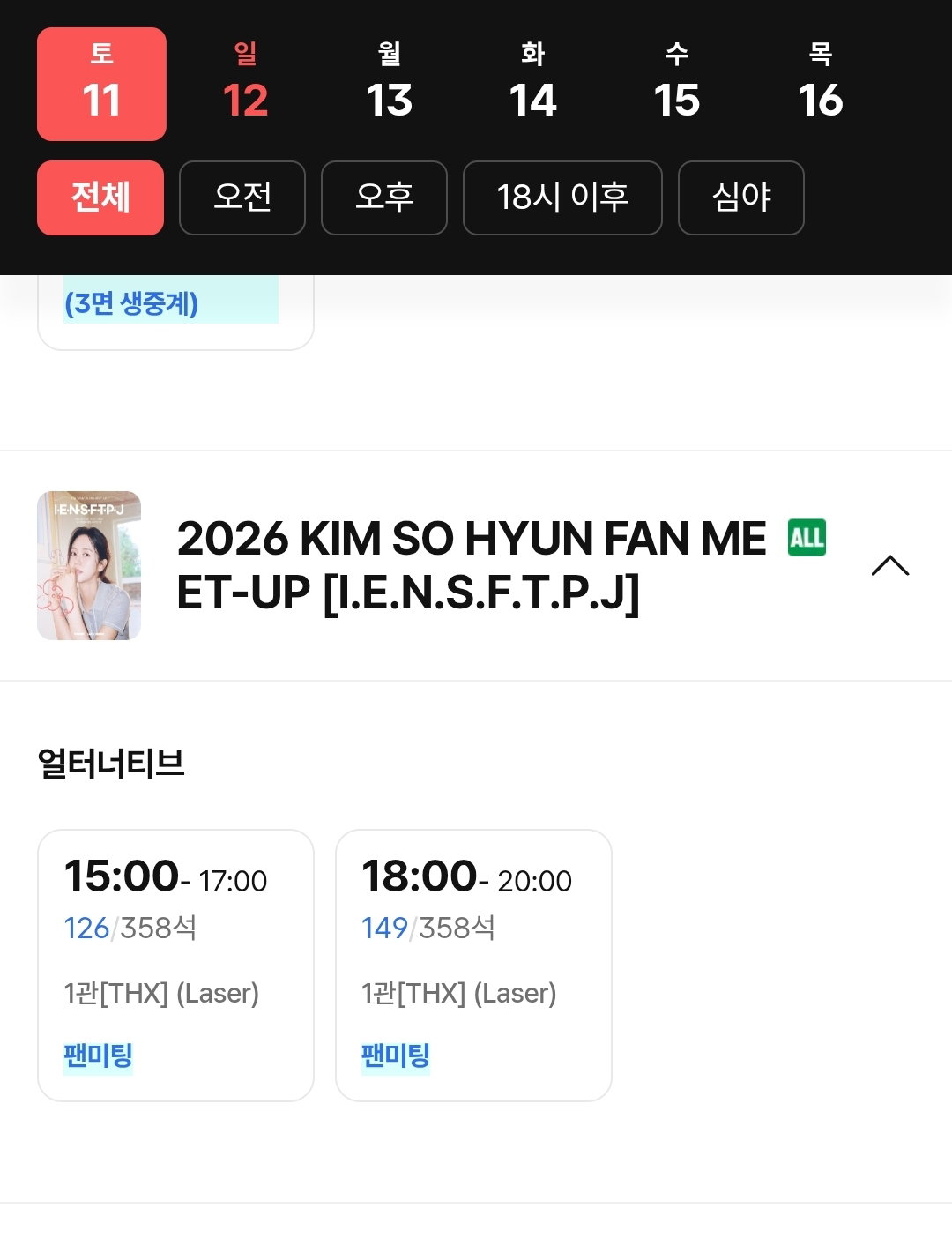Viewport: 952px width, 1238px height.
Task: Tap the 2026 KIM SO HYUN FAN MEET-UP title
Action: click(472, 565)
